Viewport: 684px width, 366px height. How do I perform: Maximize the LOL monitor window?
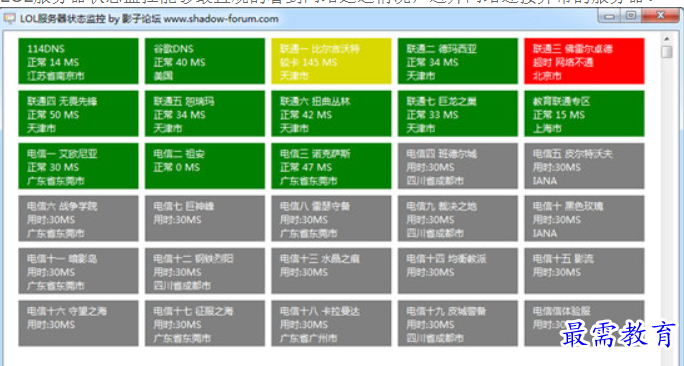tap(631, 16)
